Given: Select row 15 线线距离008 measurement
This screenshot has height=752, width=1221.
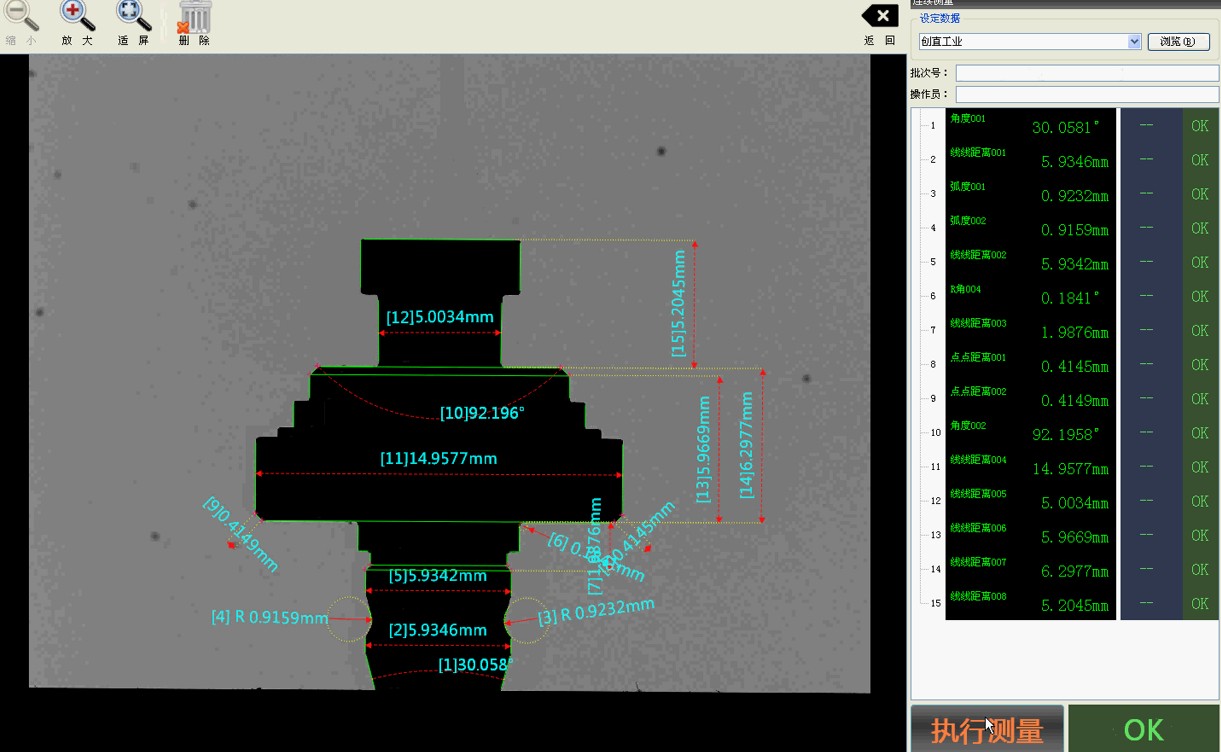Looking at the screenshot, I should click(1030, 604).
